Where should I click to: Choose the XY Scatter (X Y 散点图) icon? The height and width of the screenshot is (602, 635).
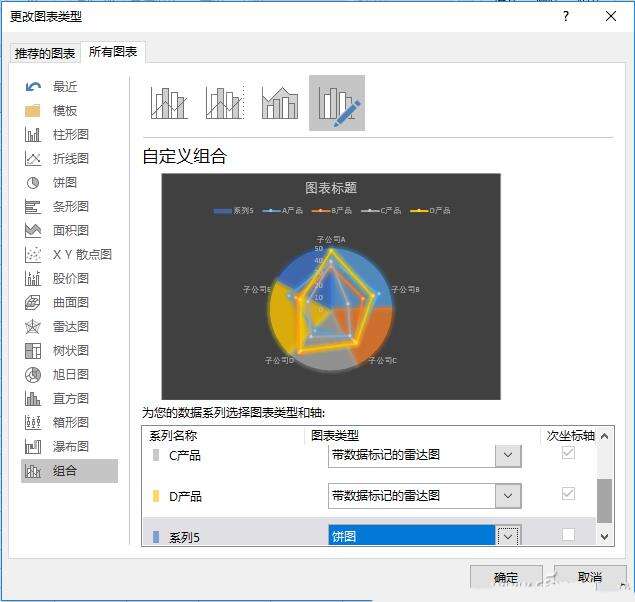[33, 254]
